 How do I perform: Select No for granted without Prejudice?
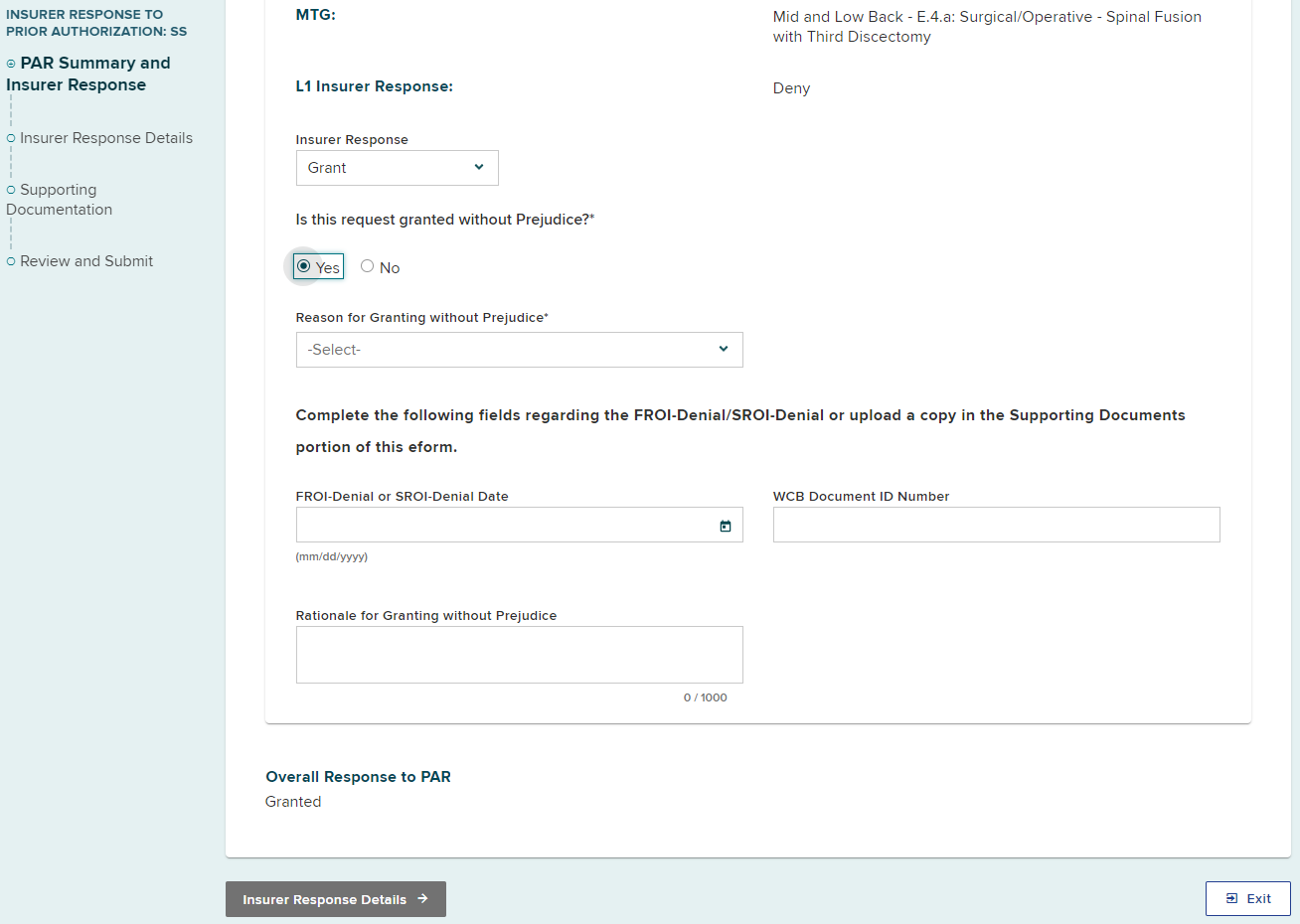368,266
